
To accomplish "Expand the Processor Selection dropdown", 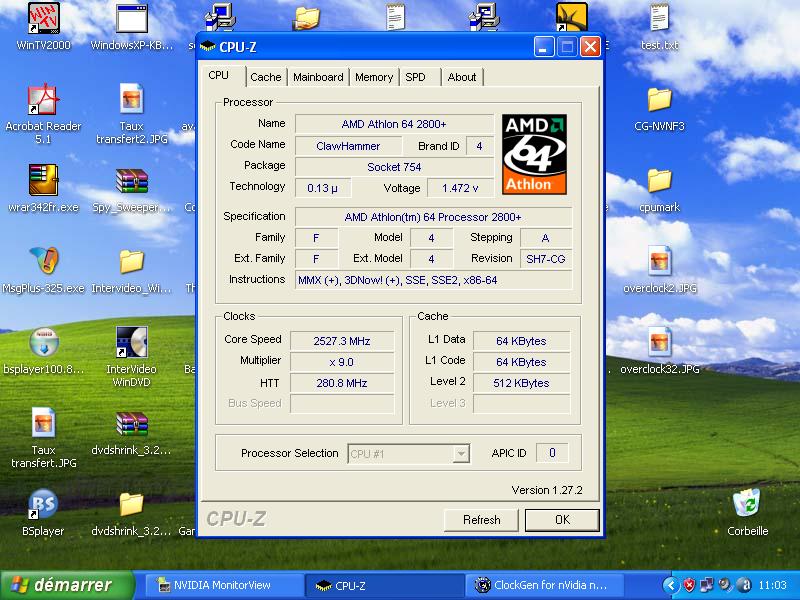I will [461, 453].
